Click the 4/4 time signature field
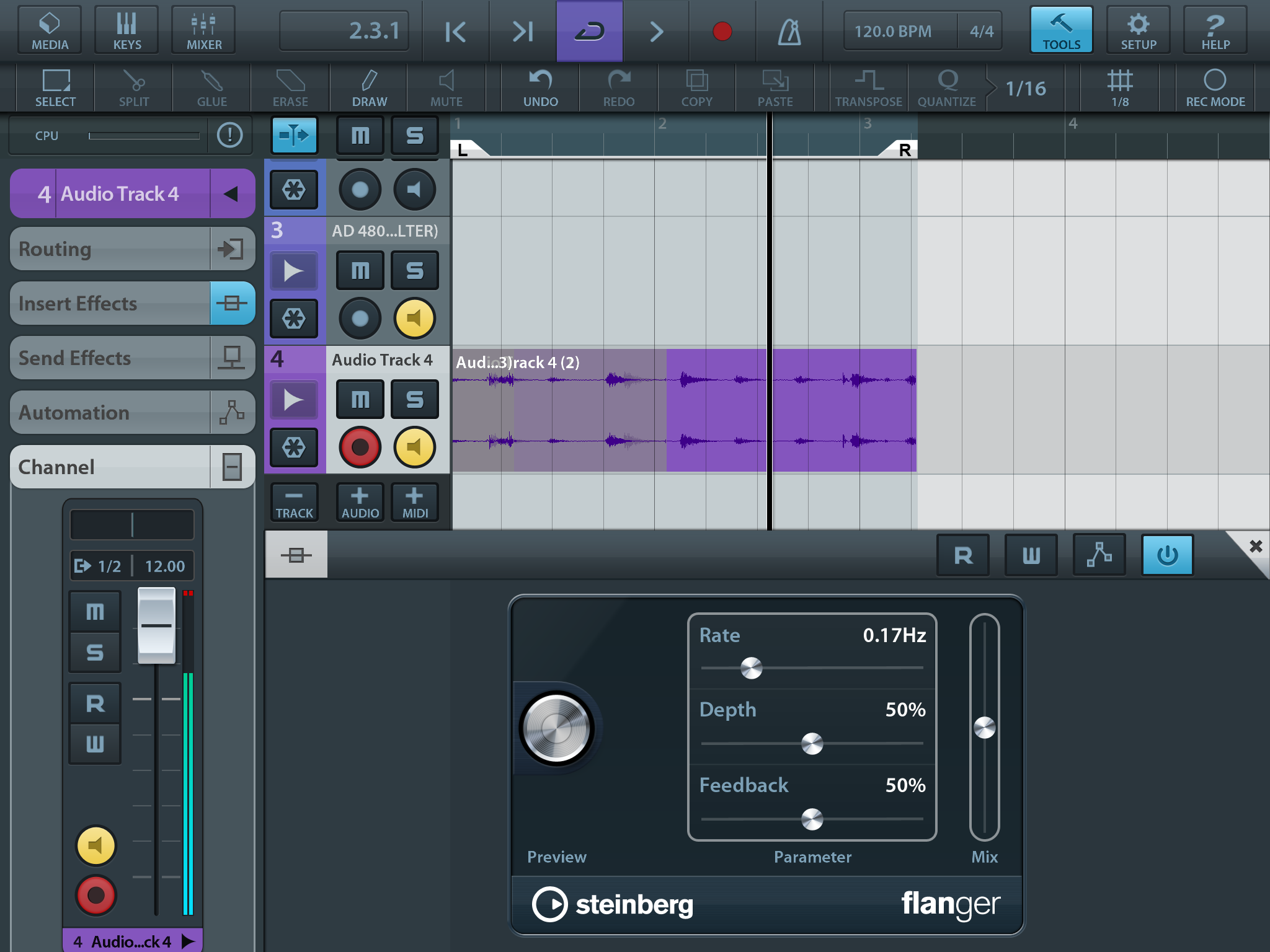The height and width of the screenshot is (952, 1270). [x=982, y=31]
